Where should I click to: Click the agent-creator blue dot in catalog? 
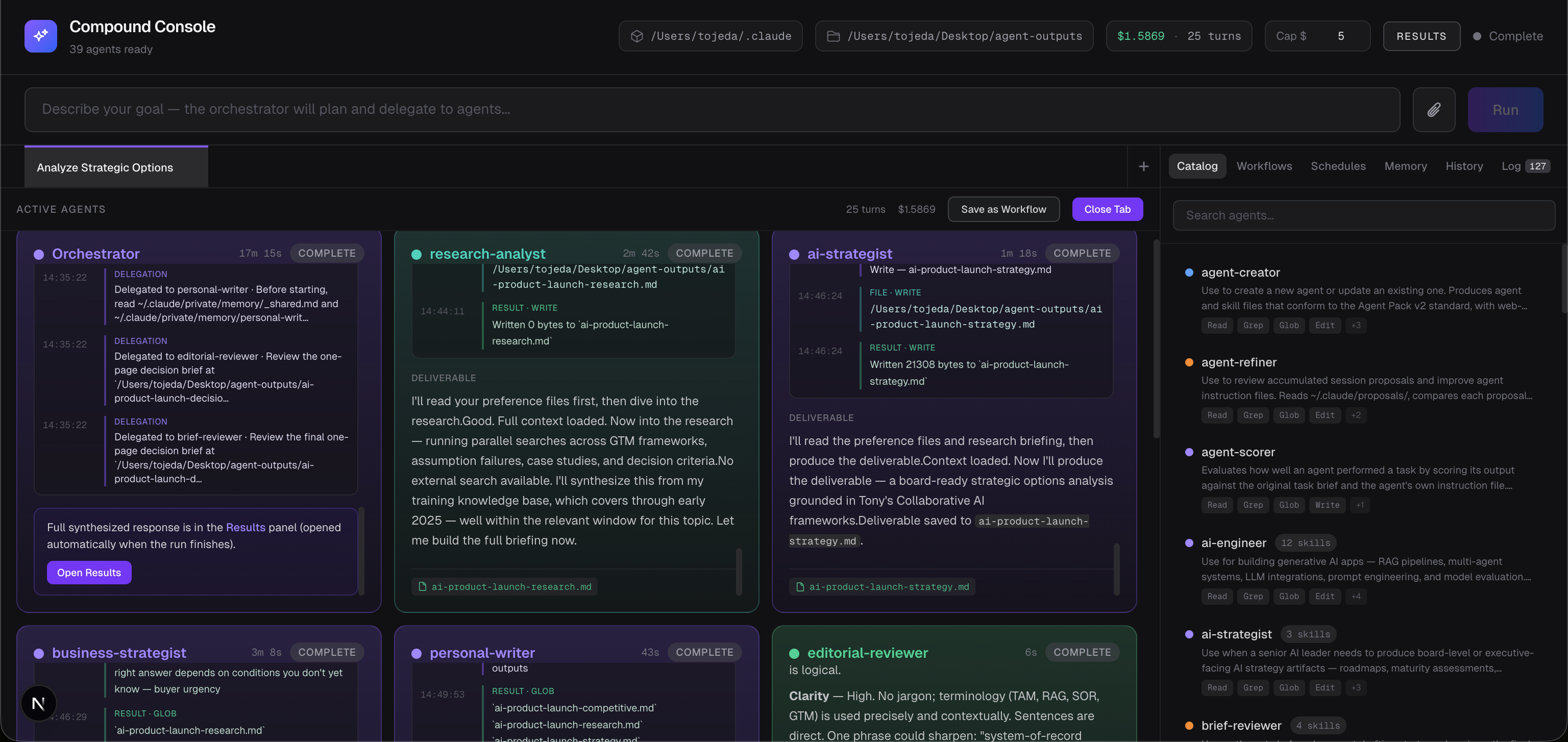tap(1189, 273)
